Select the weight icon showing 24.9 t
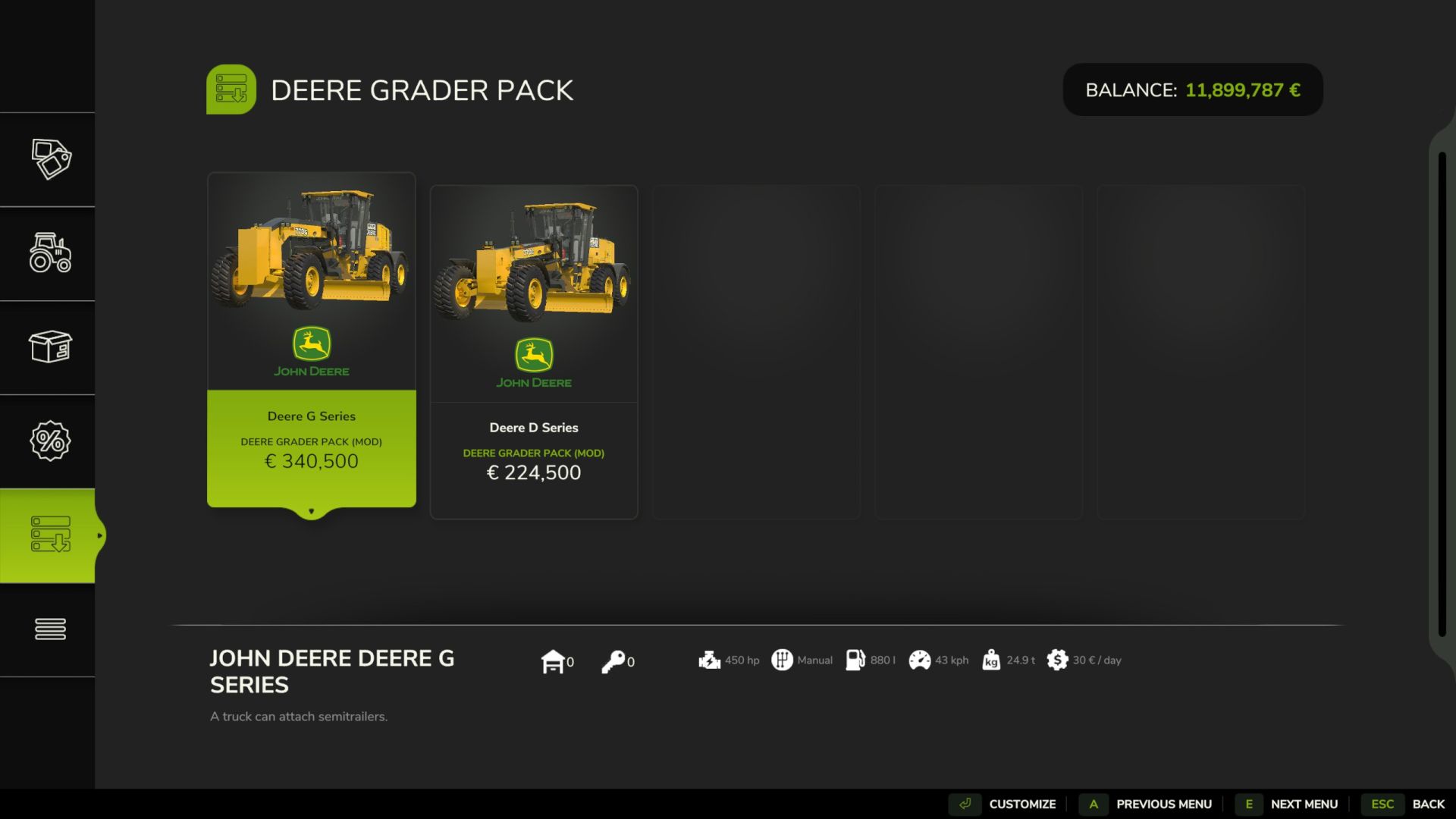Image resolution: width=1456 pixels, height=819 pixels. (990, 660)
